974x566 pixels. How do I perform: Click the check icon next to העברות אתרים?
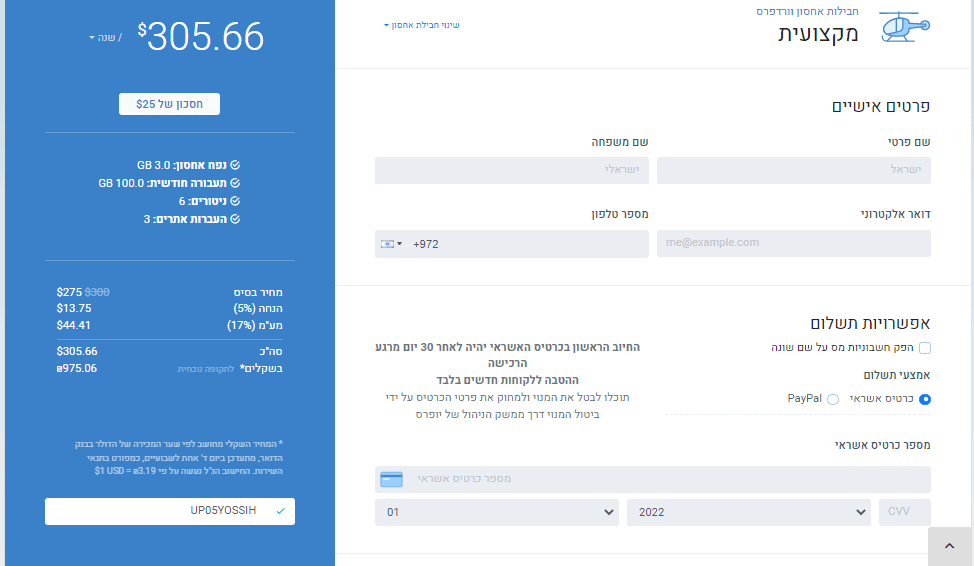[x=235, y=219]
